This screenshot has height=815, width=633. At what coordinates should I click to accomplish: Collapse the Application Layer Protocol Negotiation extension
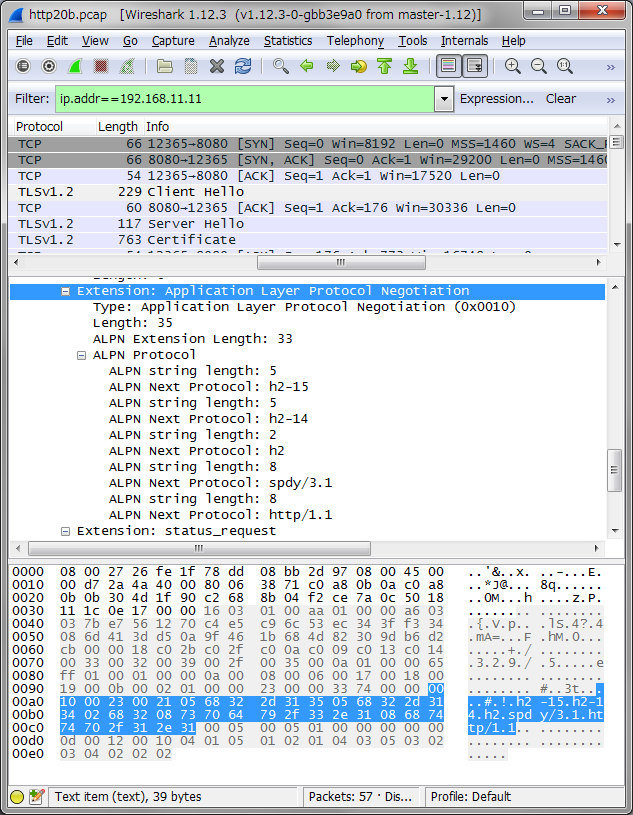tap(65, 291)
